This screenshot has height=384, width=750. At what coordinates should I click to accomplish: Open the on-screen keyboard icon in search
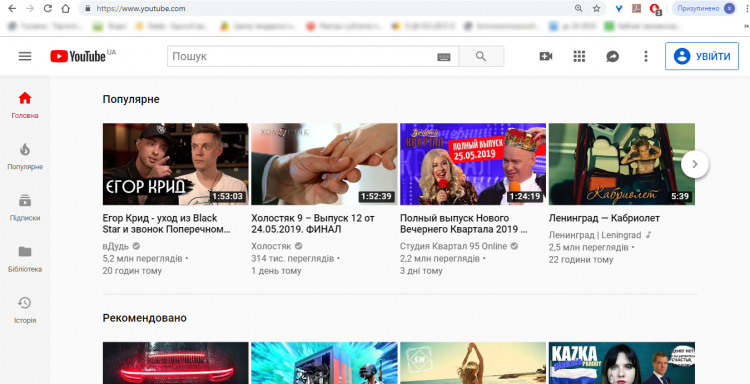(x=444, y=57)
